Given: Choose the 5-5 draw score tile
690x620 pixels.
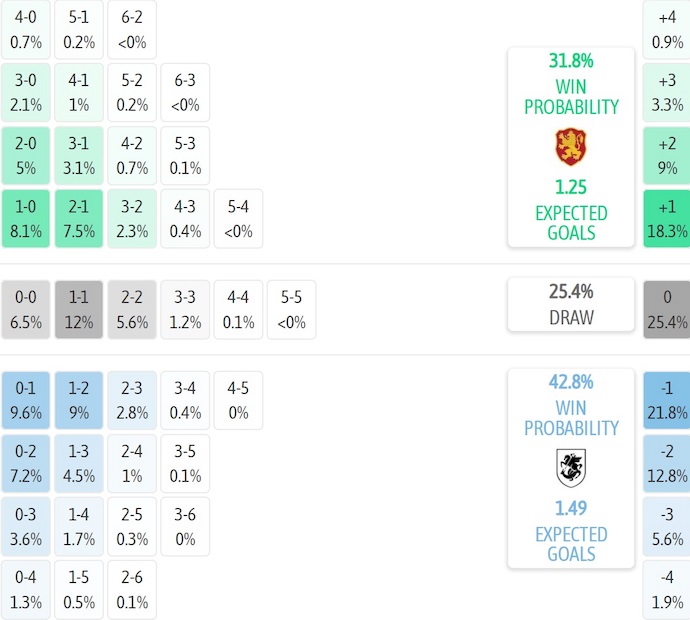Looking at the screenshot, I should (x=291, y=310).
